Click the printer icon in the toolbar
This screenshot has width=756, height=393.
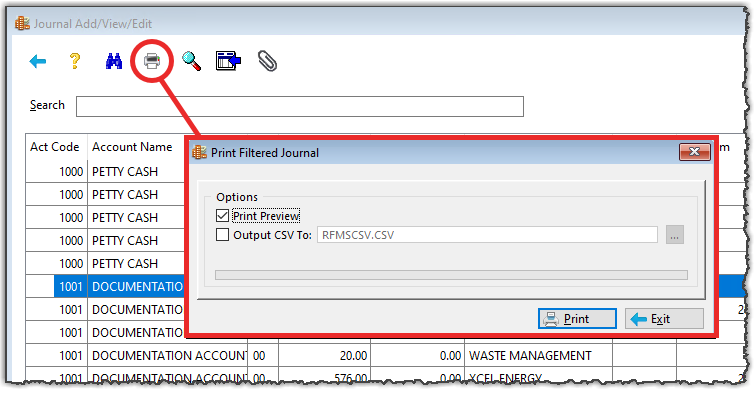tap(152, 61)
